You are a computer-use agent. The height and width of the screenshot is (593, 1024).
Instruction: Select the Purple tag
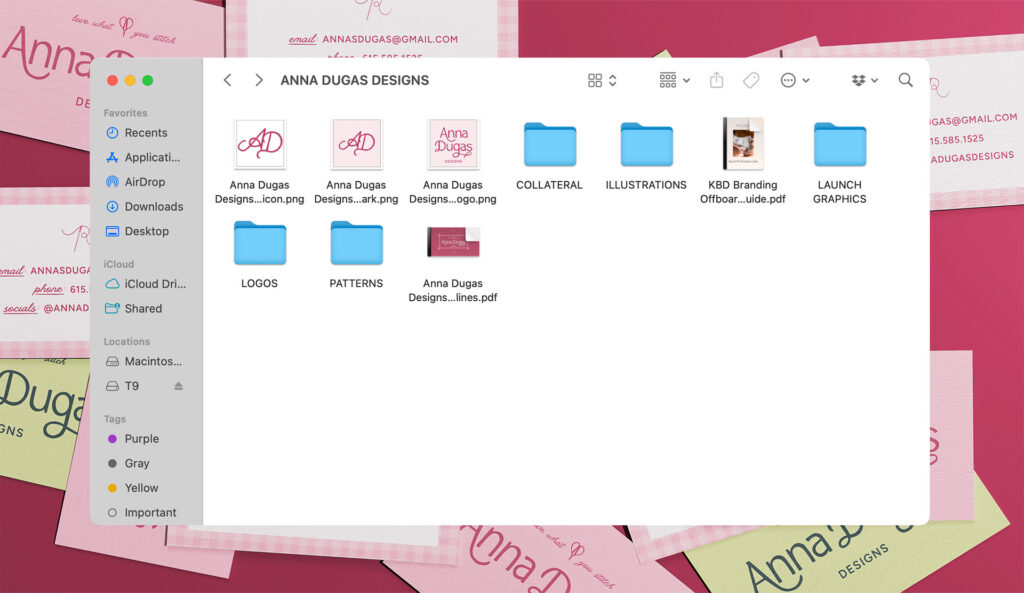click(118, 438)
